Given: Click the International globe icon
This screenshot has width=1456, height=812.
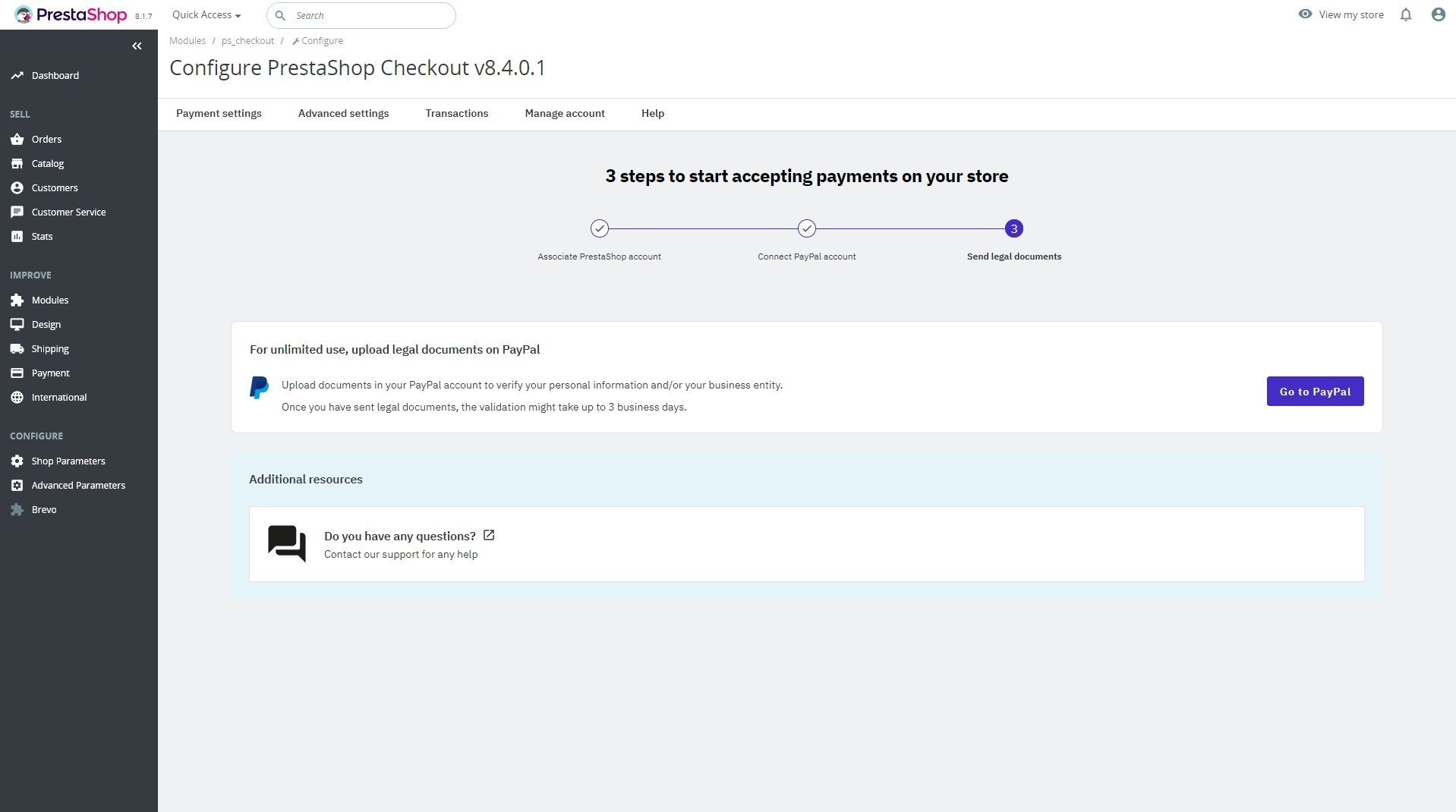Looking at the screenshot, I should (x=17, y=398).
